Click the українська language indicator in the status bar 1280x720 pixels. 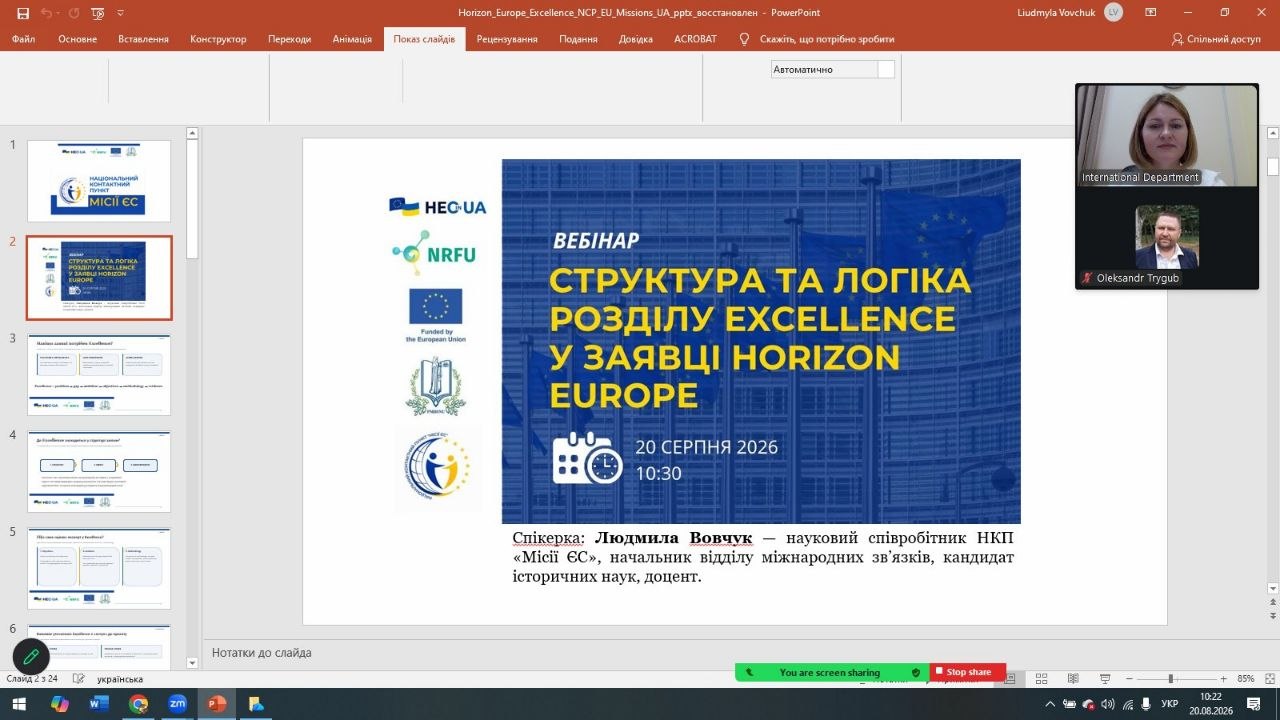[120, 679]
